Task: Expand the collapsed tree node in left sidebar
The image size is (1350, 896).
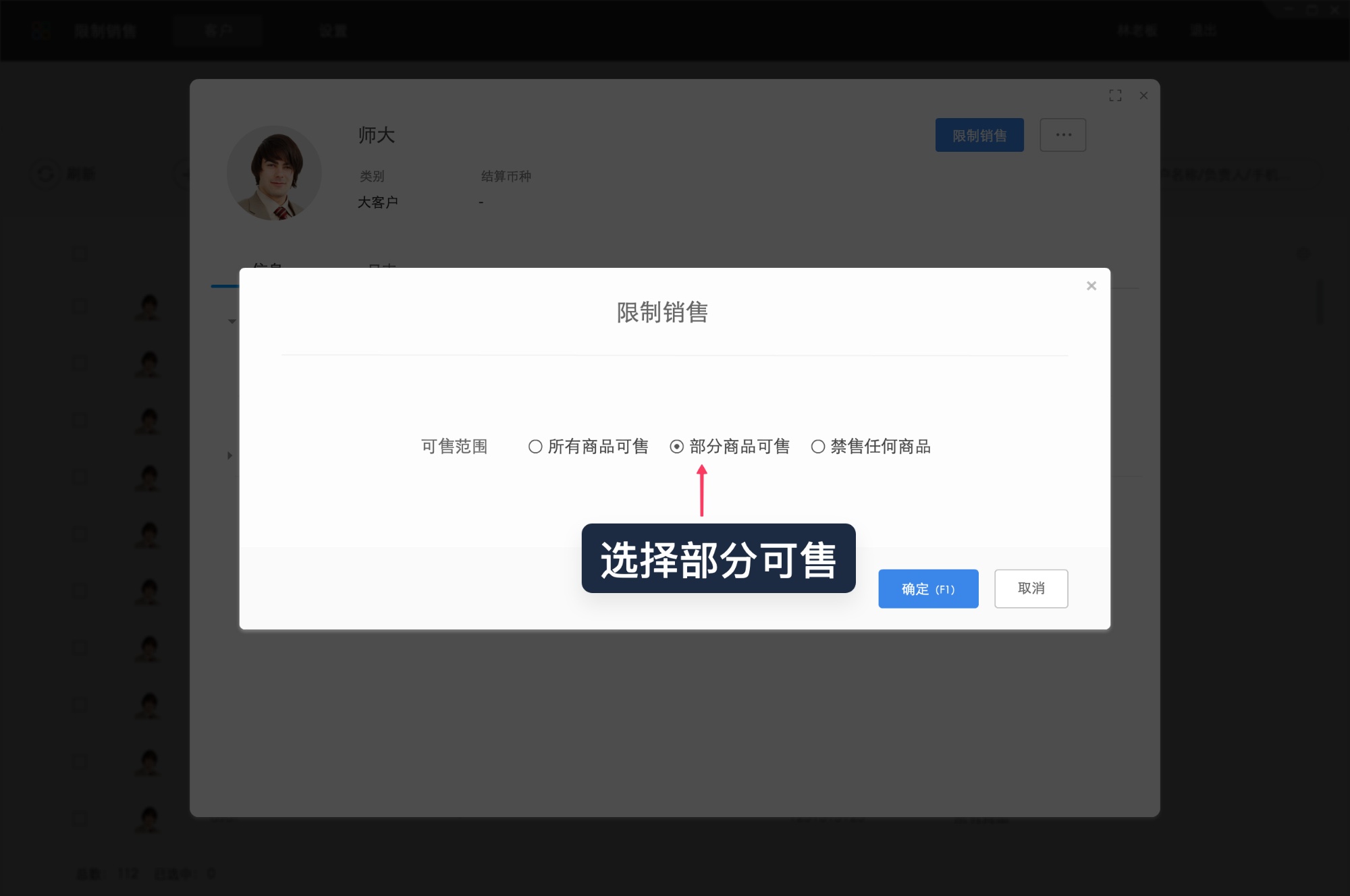Action: (x=229, y=455)
